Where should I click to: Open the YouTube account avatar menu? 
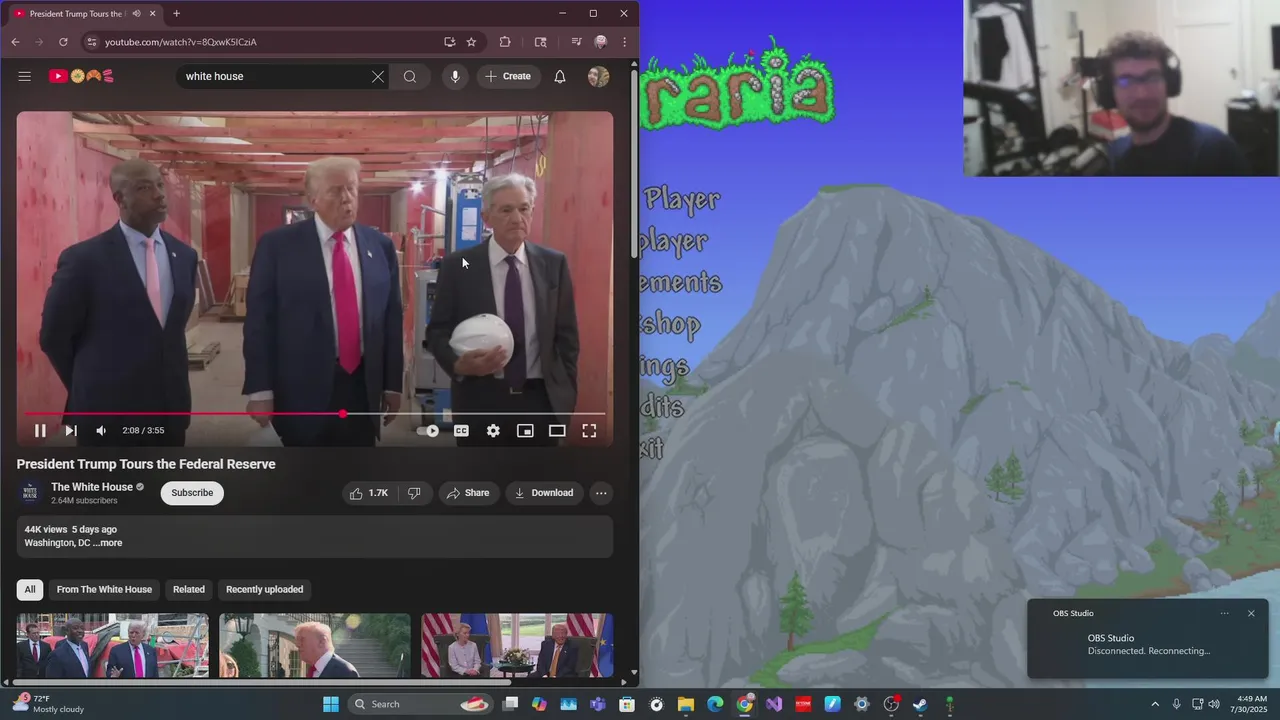click(598, 76)
